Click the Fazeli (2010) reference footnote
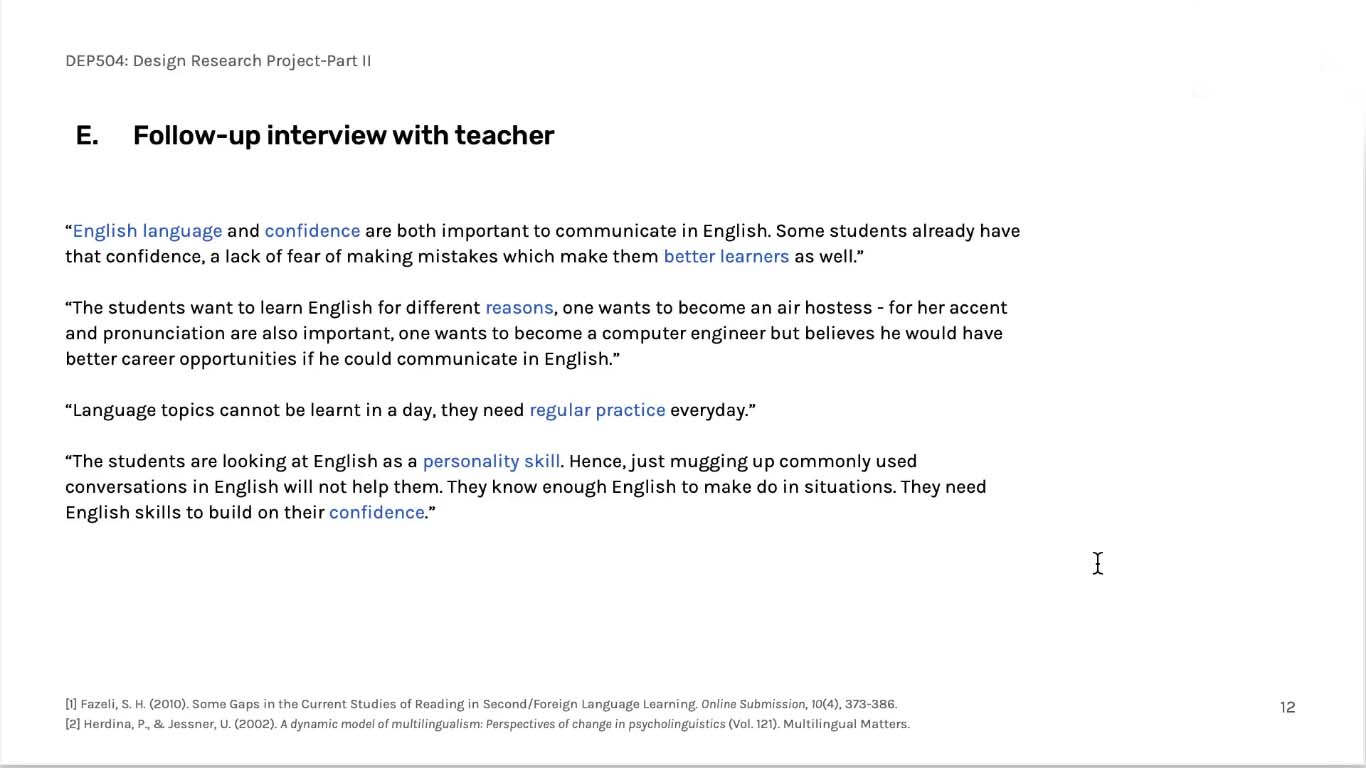 click(x=481, y=704)
